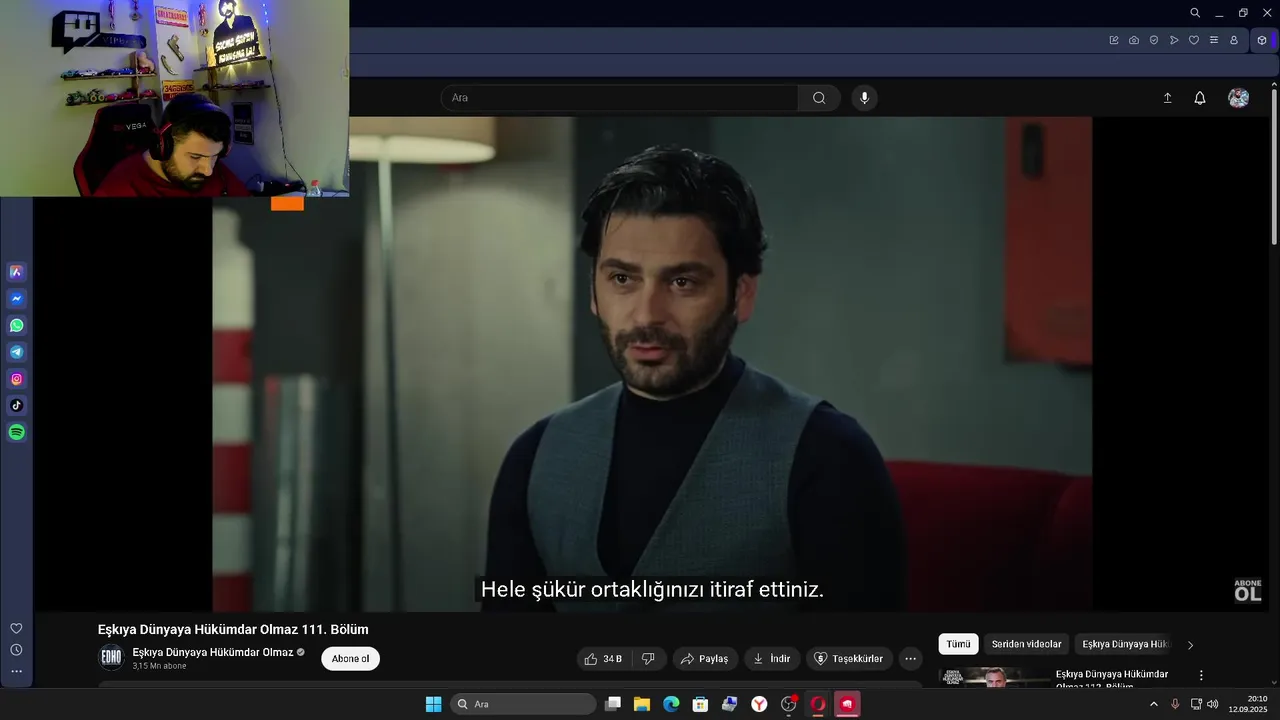Open suggested video thumbnail in sidebar

pos(994,677)
